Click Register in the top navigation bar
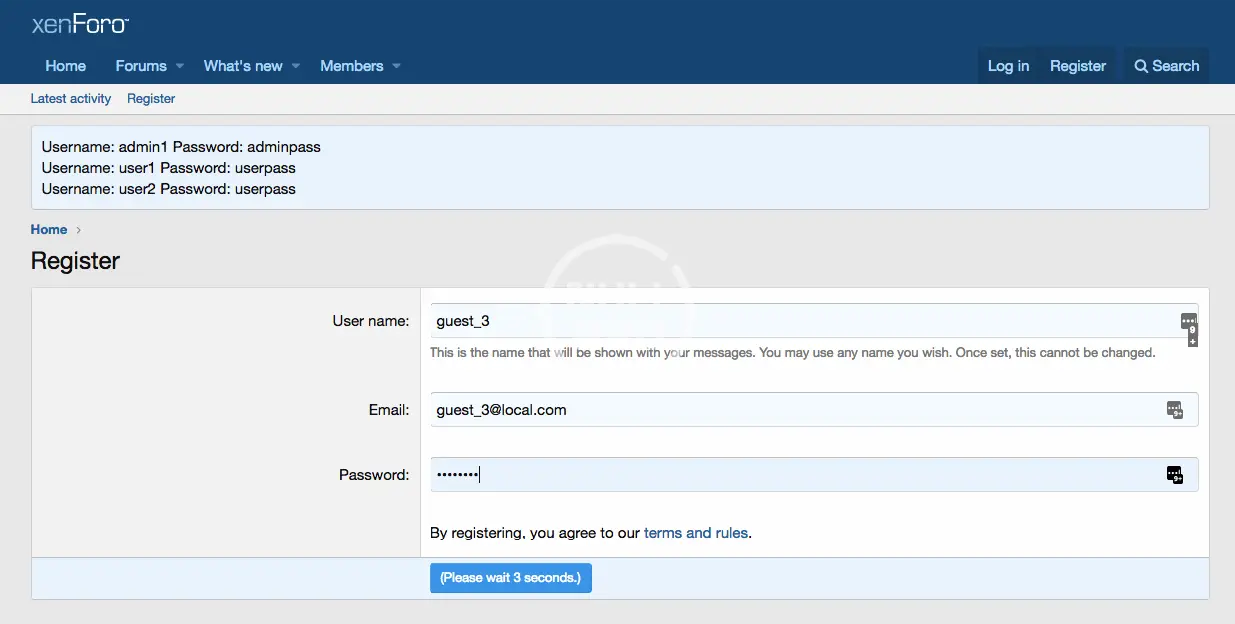 [1078, 66]
